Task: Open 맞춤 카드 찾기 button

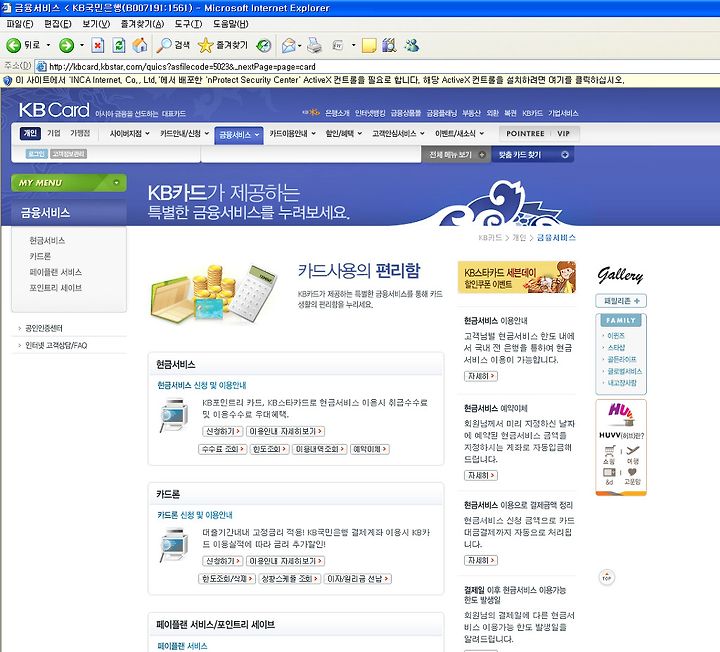Action: coord(533,155)
